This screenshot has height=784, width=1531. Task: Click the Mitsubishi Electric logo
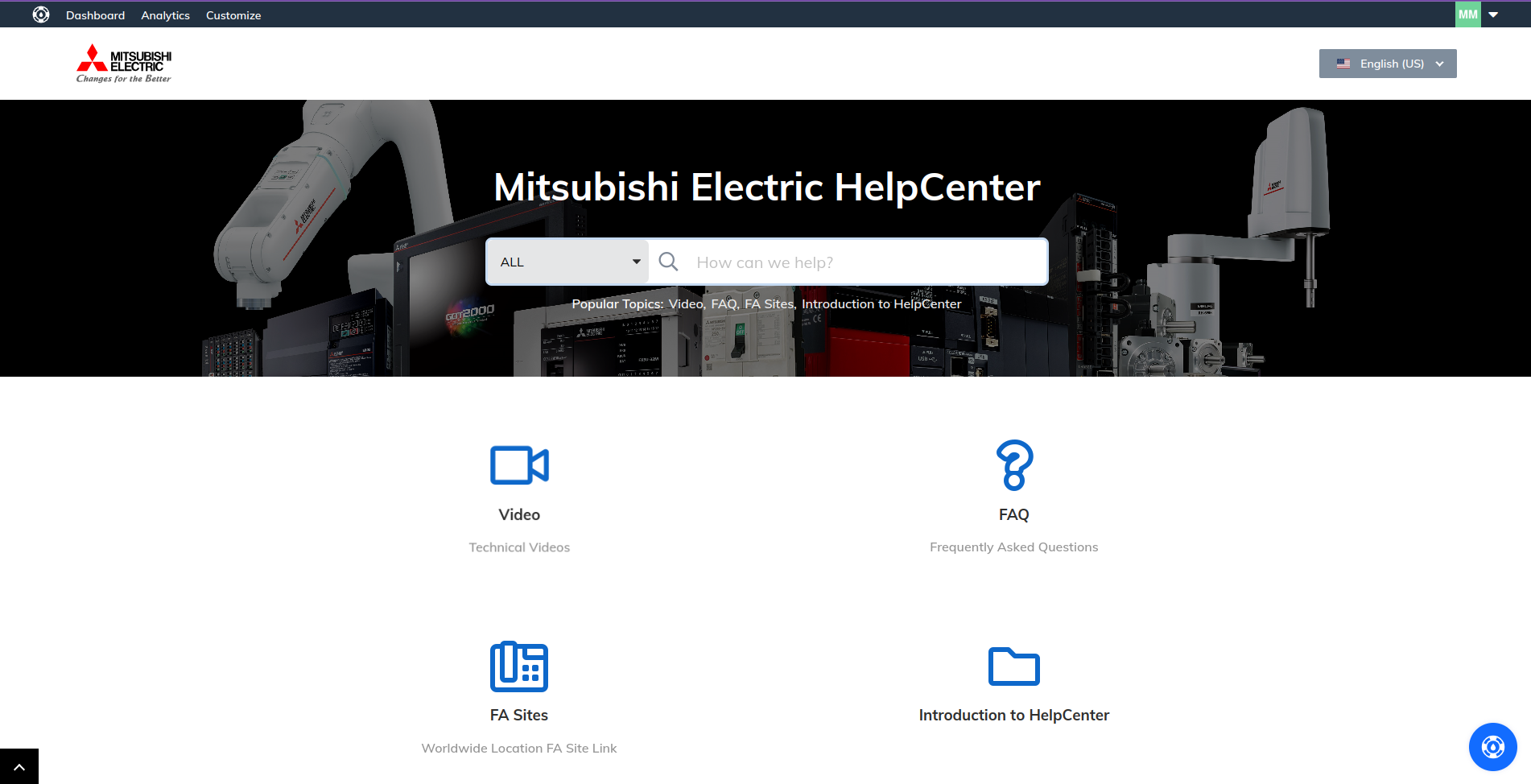(124, 64)
